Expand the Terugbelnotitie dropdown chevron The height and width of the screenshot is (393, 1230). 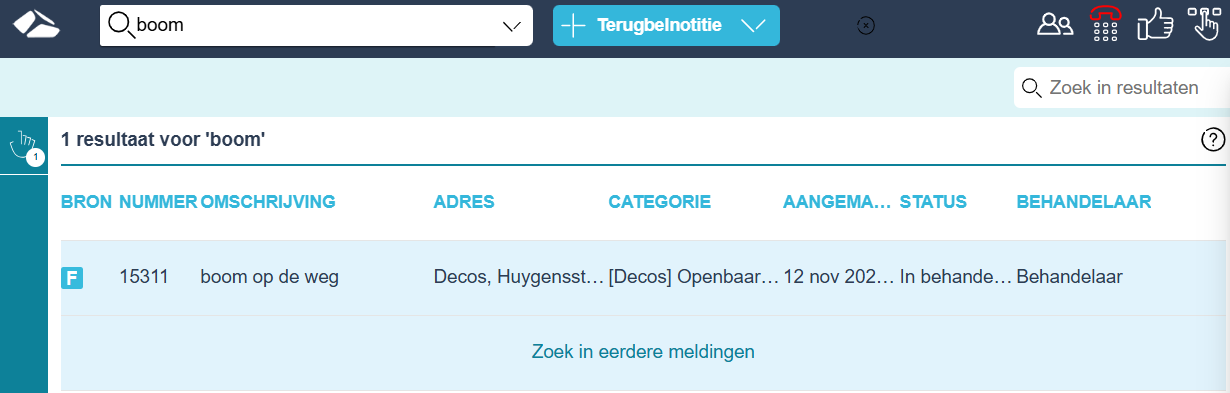(x=754, y=26)
